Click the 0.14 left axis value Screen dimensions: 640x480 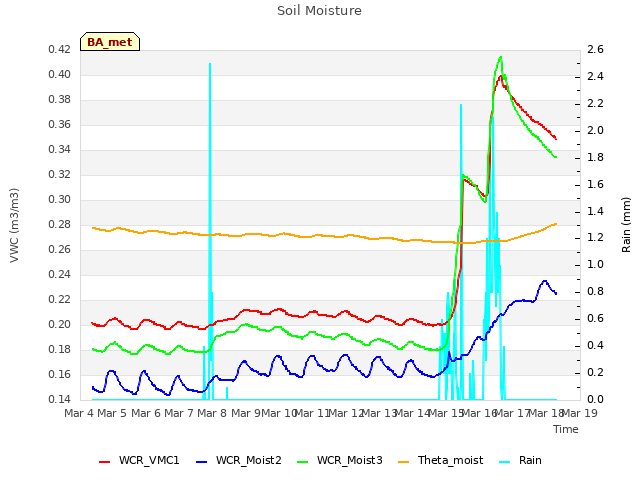59,399
